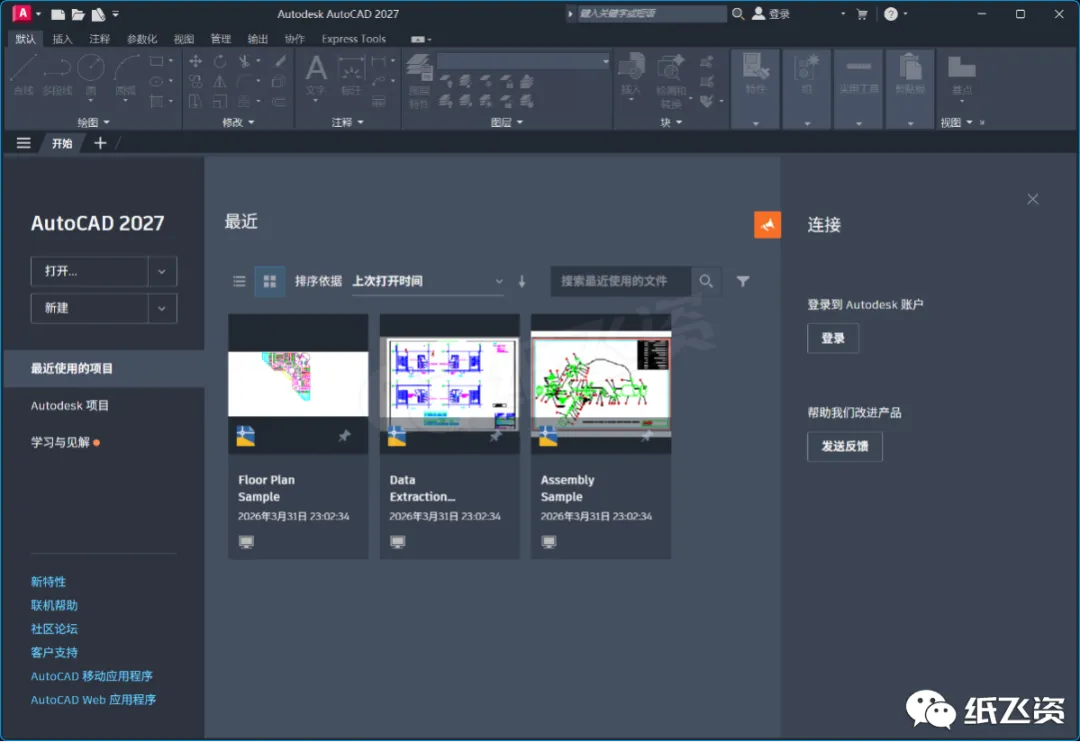This screenshot has width=1080, height=742.
Task: Switch to the 视图 ribbon tab
Action: (183, 39)
